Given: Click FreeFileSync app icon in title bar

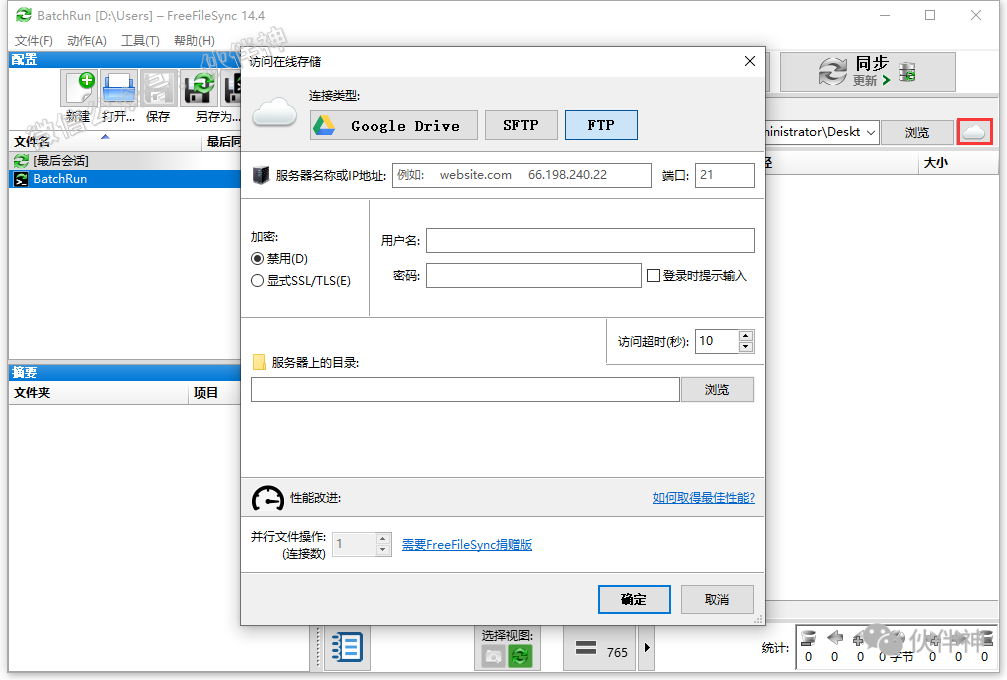Looking at the screenshot, I should (x=23, y=15).
